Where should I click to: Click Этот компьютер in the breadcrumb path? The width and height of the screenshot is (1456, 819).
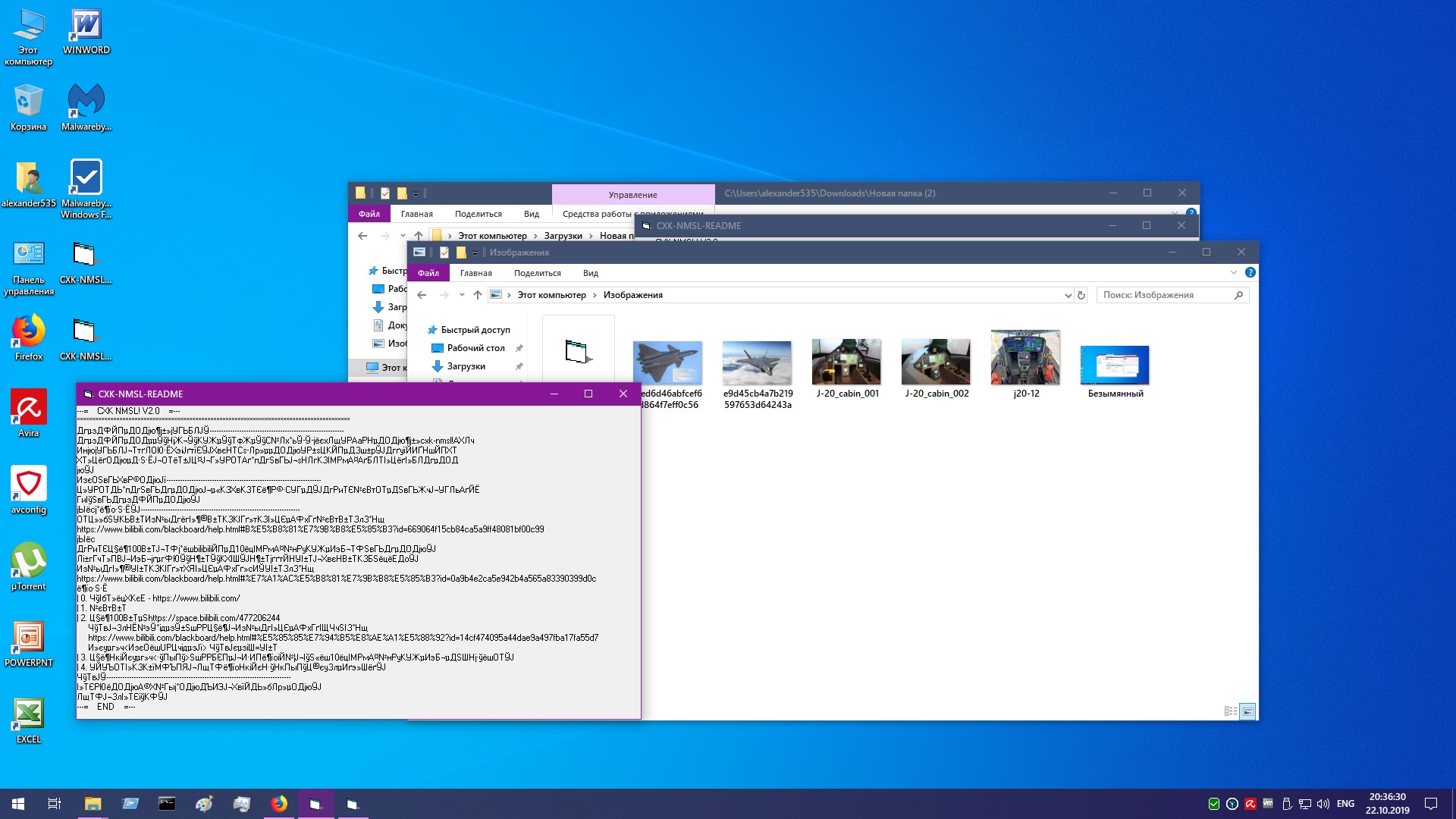point(551,295)
